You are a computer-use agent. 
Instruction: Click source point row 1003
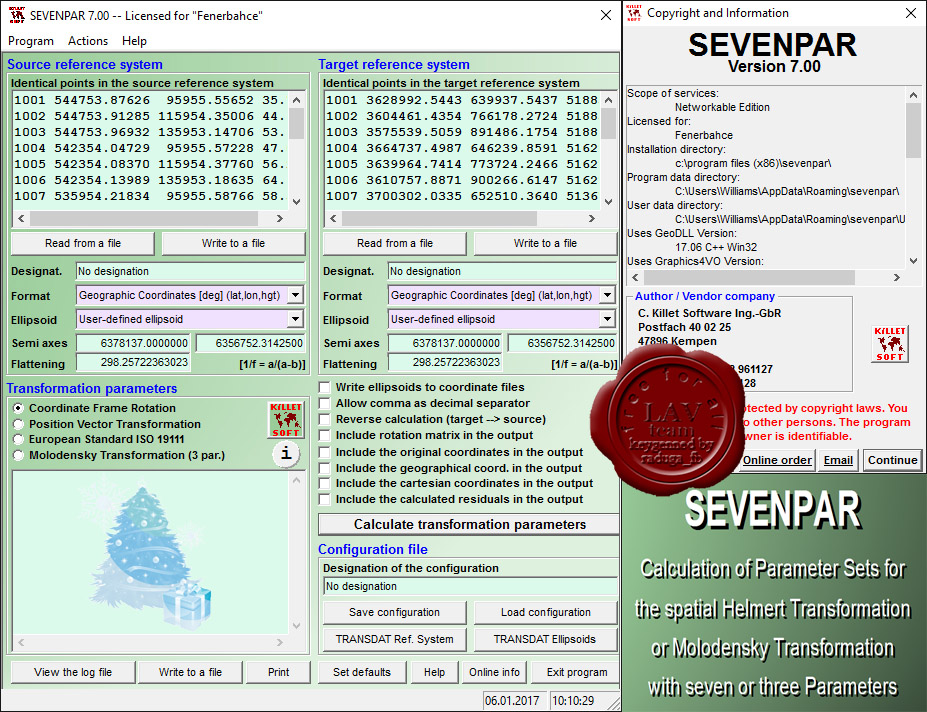[151, 132]
